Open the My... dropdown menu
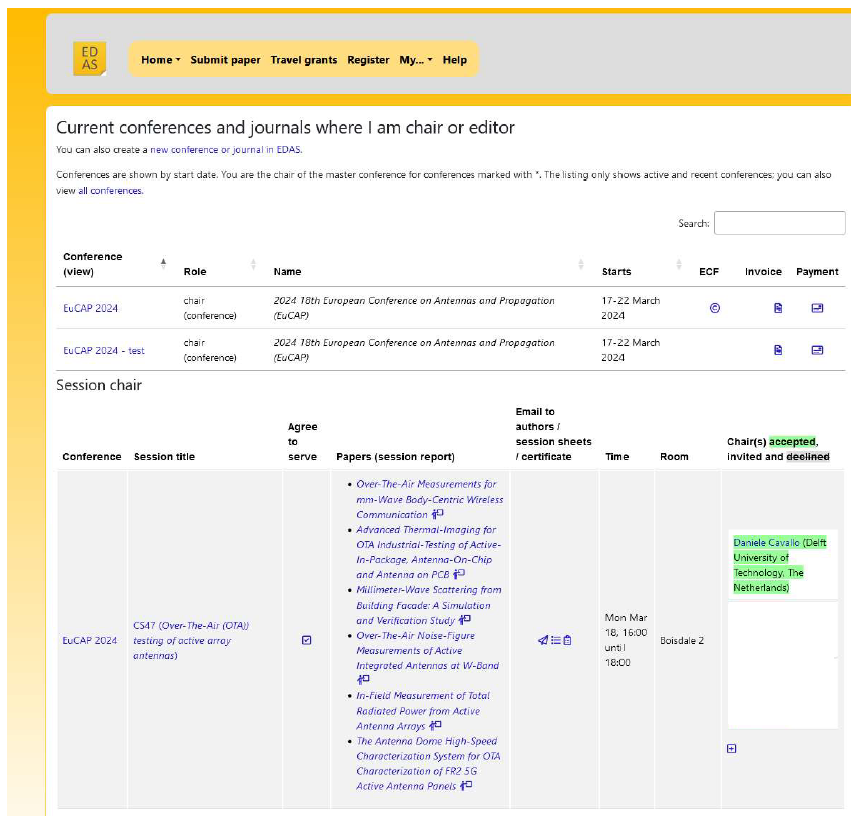The height and width of the screenshot is (825, 857). pos(415,60)
